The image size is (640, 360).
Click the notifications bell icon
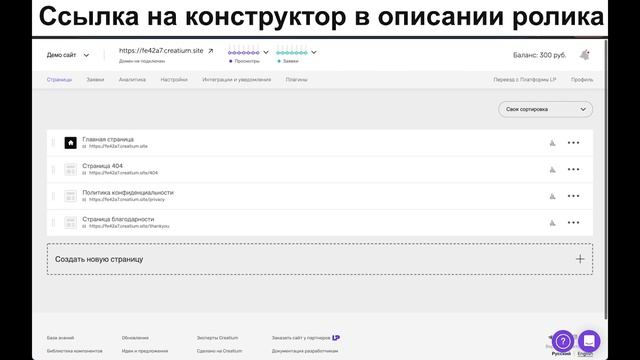point(584,55)
